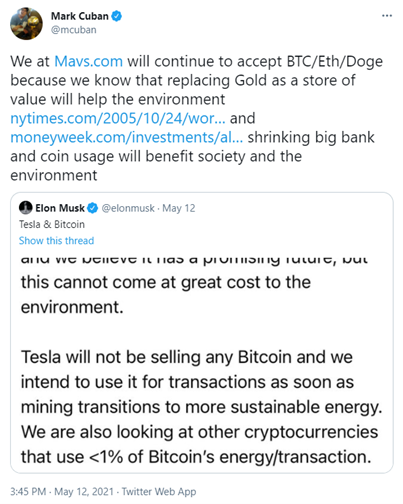Click the Tesla & Bitcoin caption
This screenshot has height=504, width=403.
pos(52,224)
